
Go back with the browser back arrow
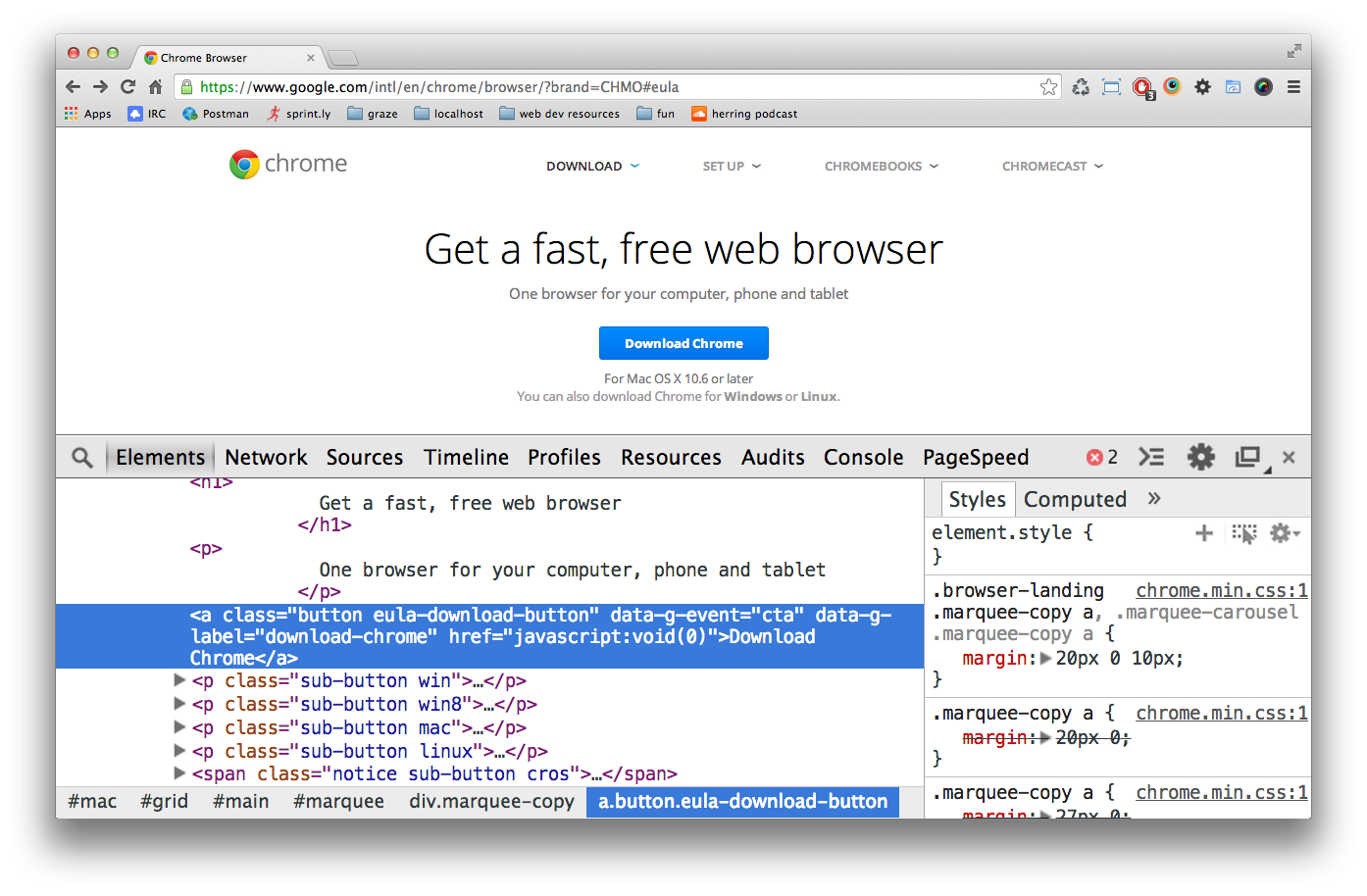[74, 87]
